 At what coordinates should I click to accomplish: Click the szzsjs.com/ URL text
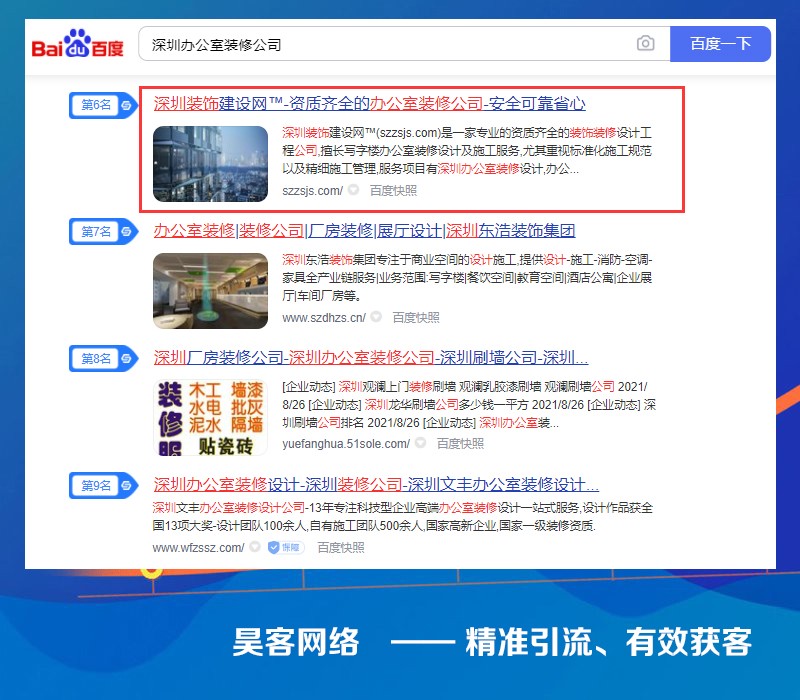(x=312, y=191)
